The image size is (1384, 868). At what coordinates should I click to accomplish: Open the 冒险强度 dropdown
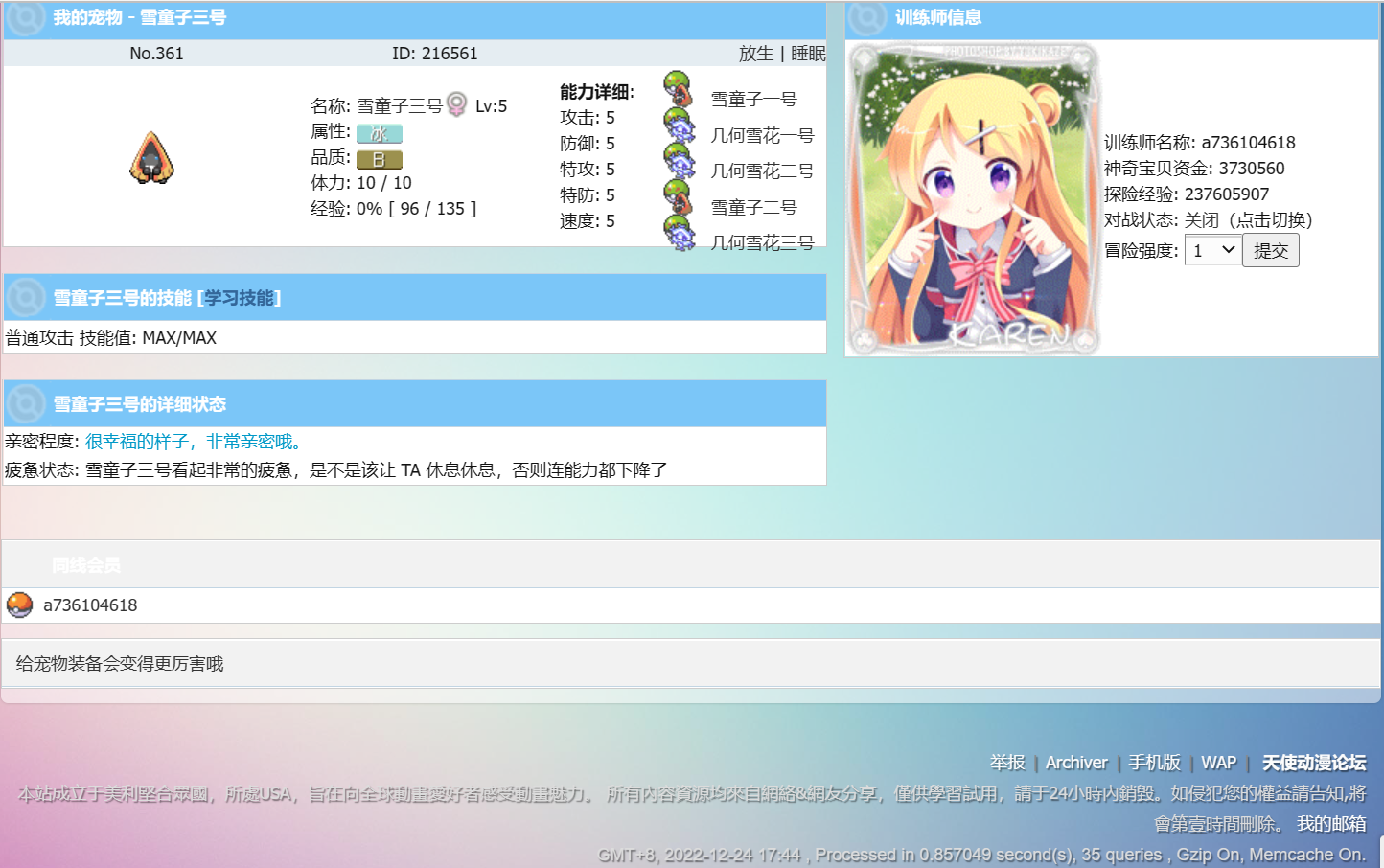(1213, 250)
